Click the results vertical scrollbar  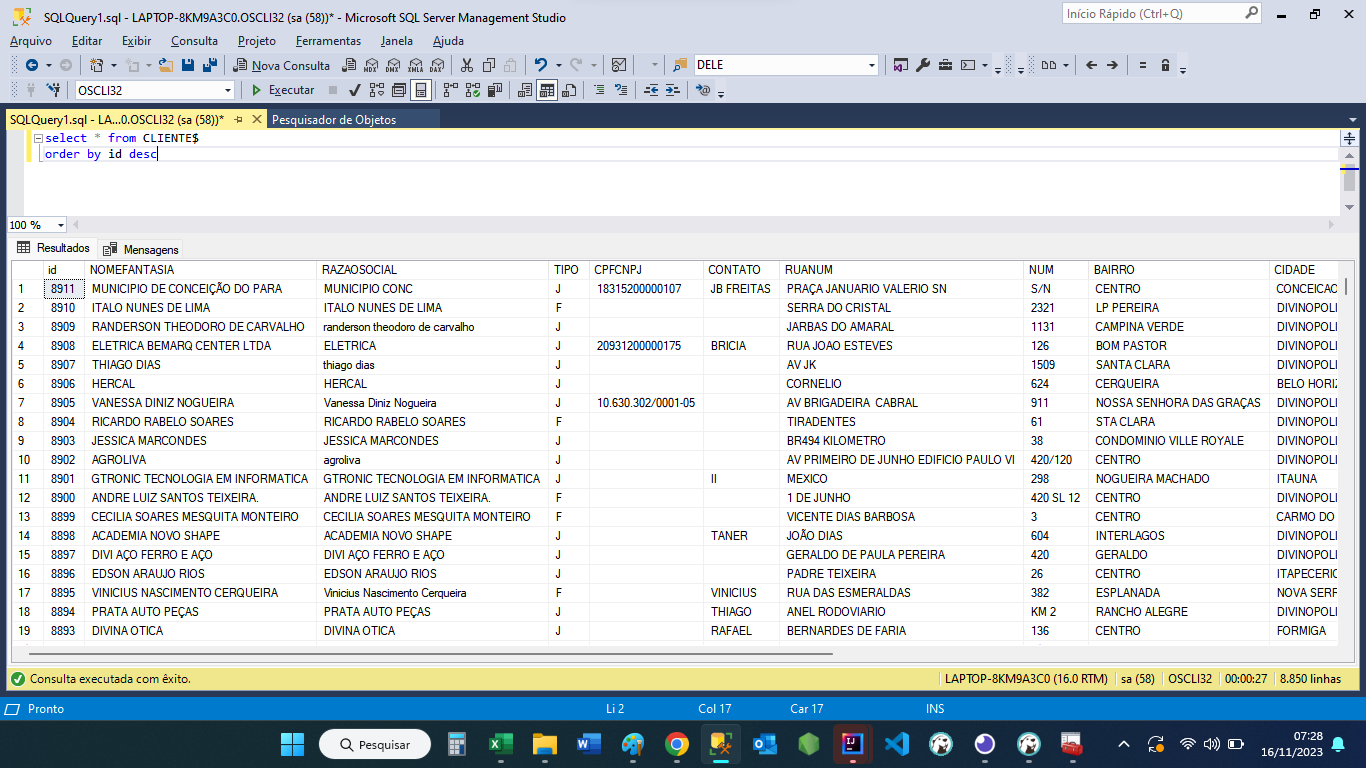pos(1347,286)
